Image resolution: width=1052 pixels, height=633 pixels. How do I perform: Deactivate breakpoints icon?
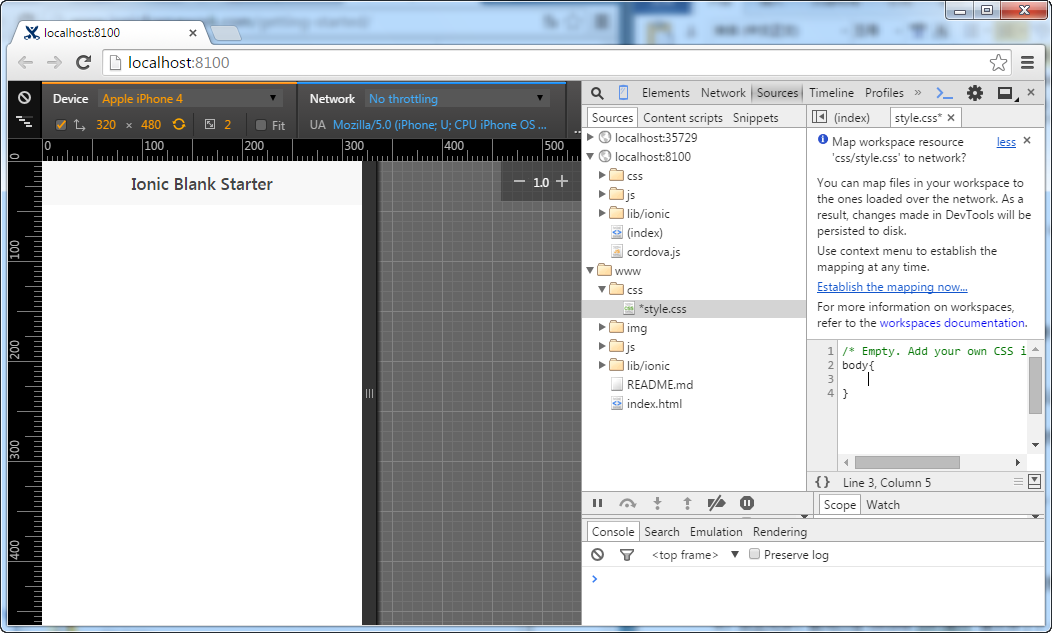pos(717,503)
